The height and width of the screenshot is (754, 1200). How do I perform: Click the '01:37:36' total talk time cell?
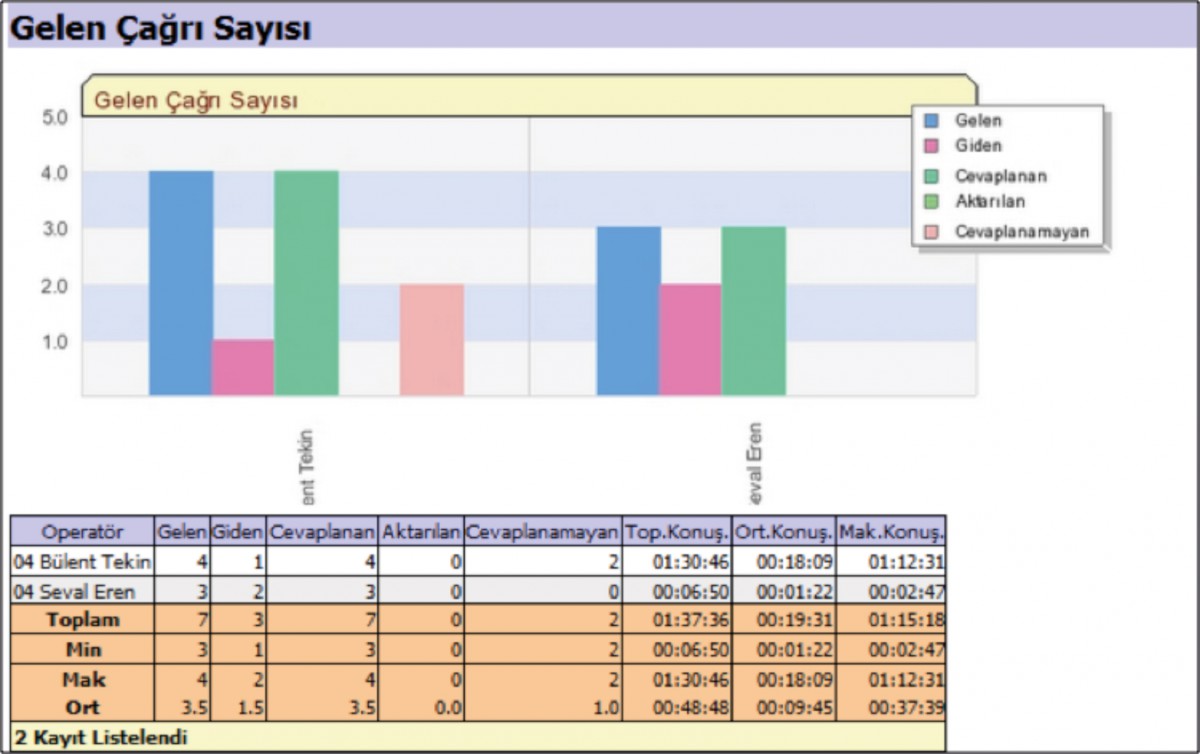coord(677,619)
